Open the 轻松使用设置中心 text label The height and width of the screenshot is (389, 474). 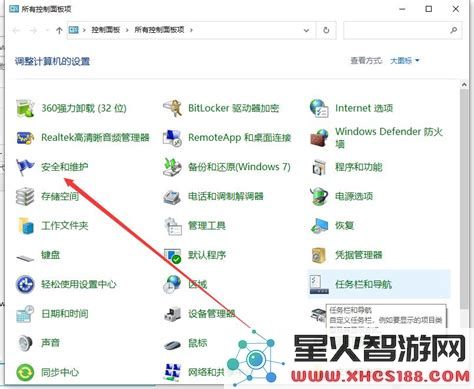(79, 284)
